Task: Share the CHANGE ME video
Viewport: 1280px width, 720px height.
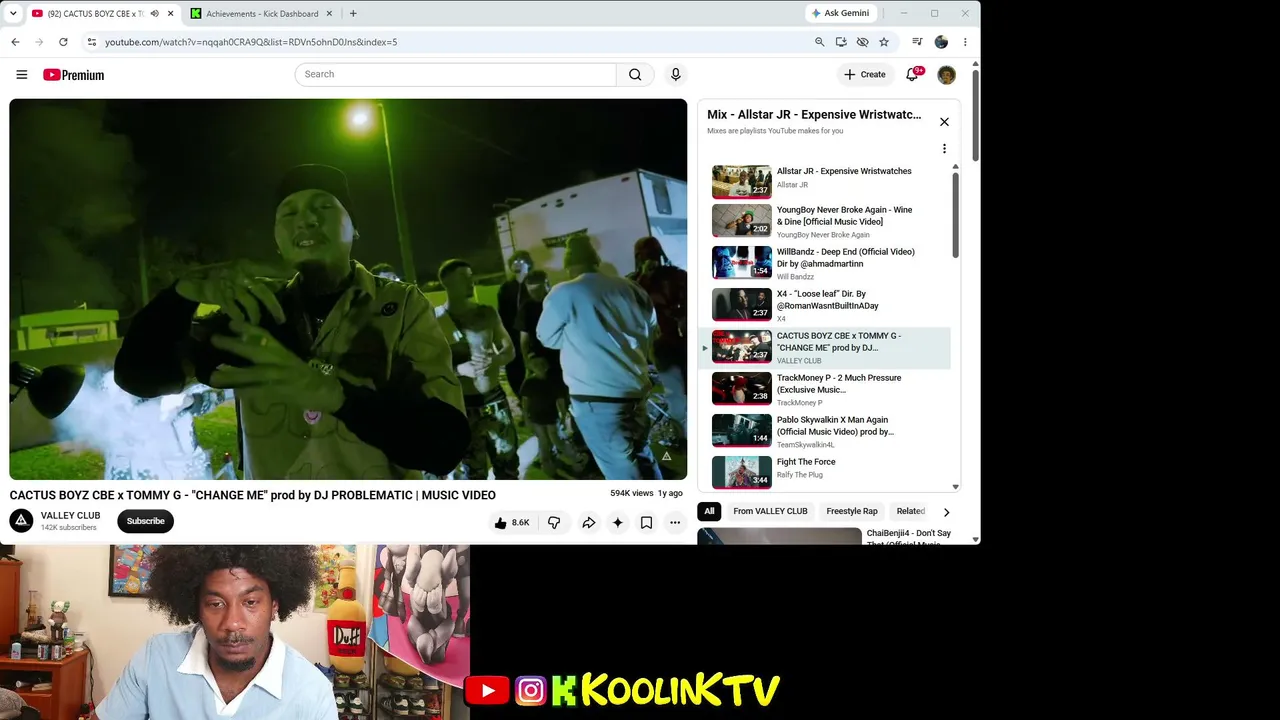Action: 589,523
